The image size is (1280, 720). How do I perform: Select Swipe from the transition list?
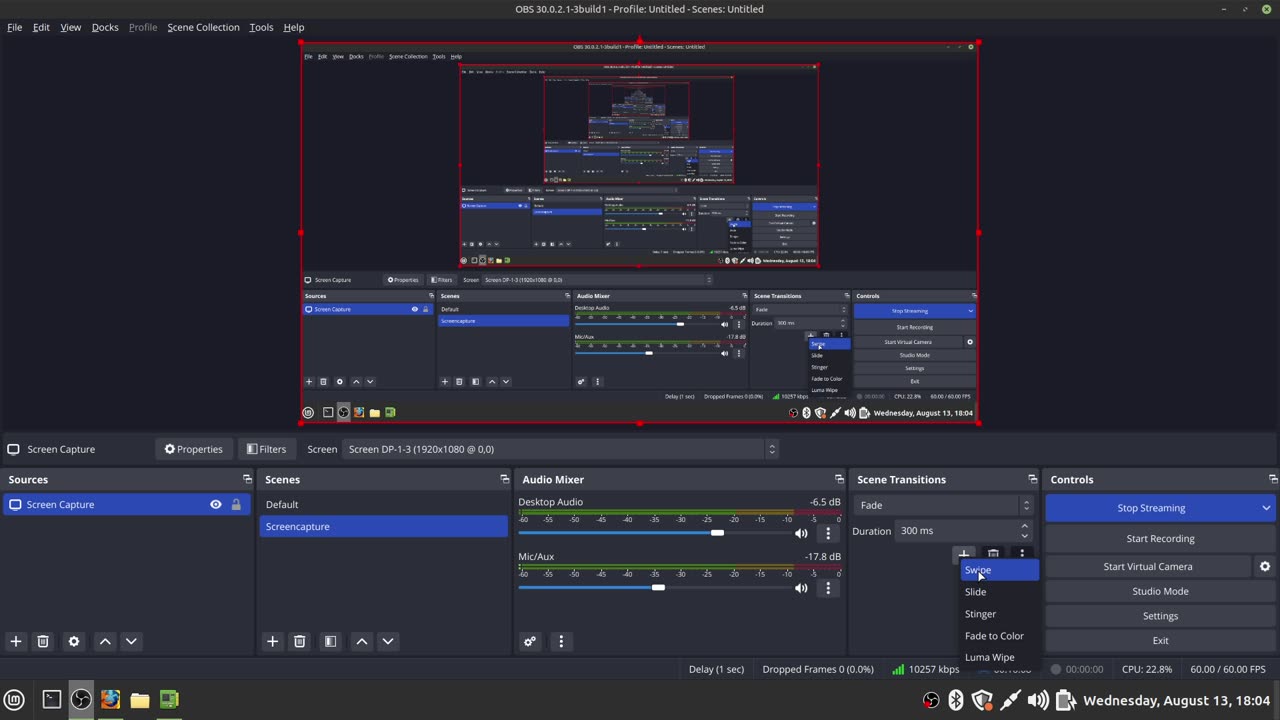coord(999,570)
